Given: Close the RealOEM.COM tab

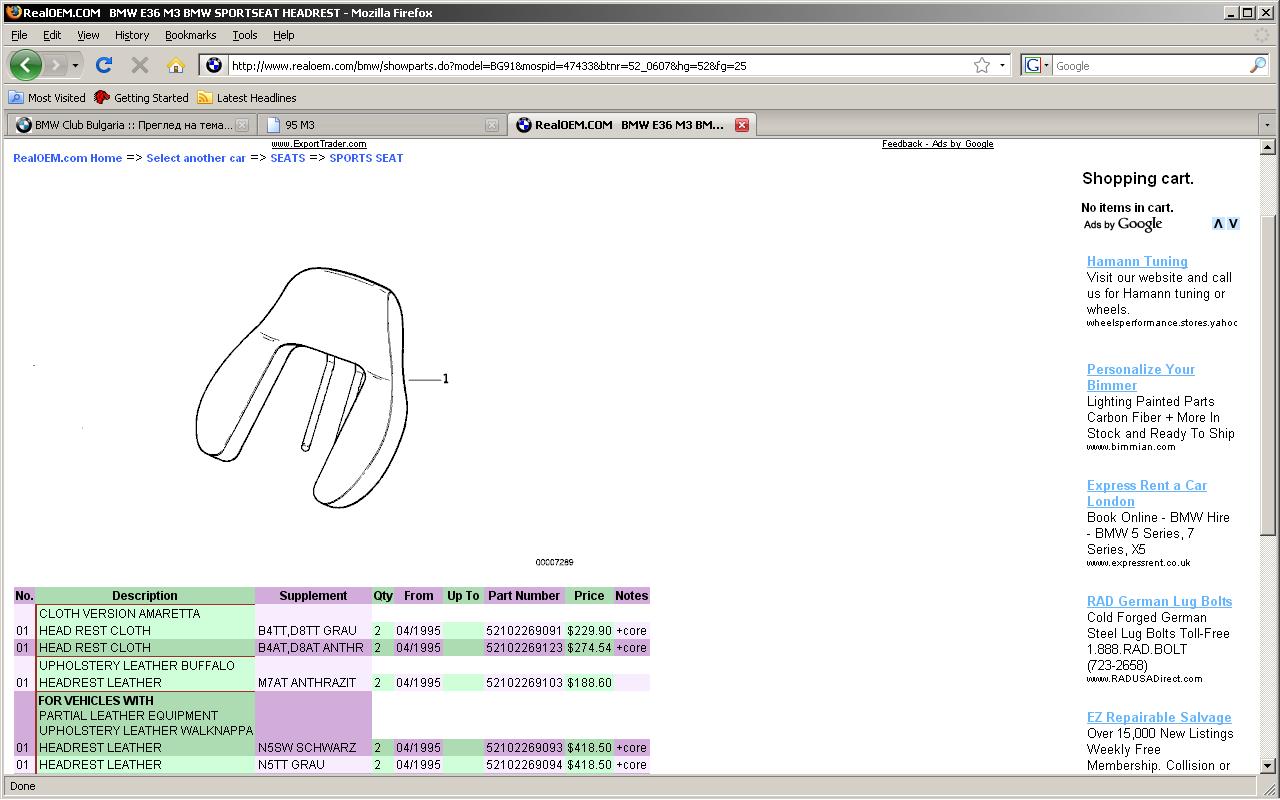Looking at the screenshot, I should (742, 125).
